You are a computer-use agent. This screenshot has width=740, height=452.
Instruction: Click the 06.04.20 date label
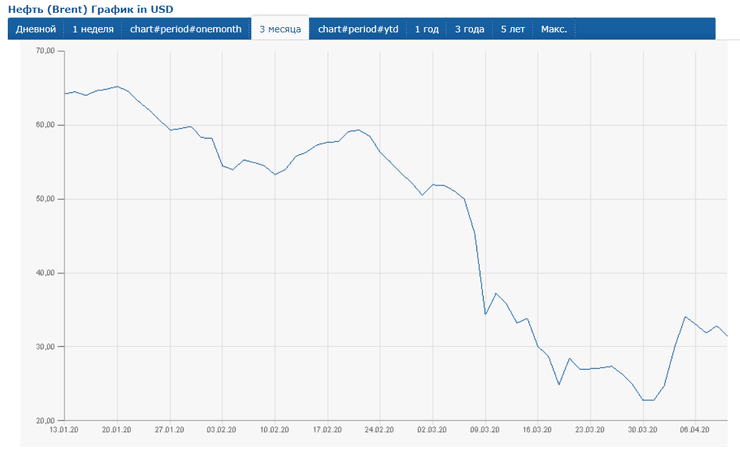point(694,430)
